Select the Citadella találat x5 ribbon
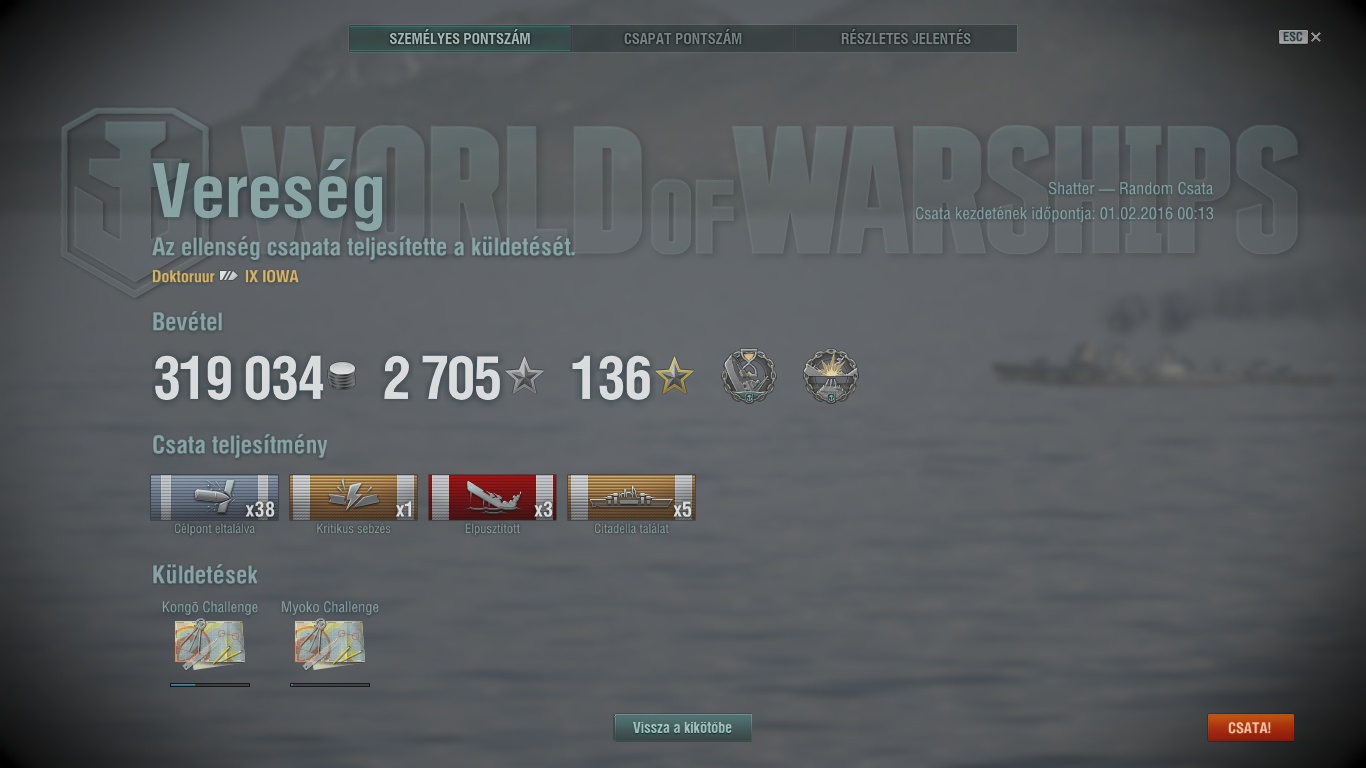Screen dimensions: 1366x768 pyautogui.click(x=632, y=498)
